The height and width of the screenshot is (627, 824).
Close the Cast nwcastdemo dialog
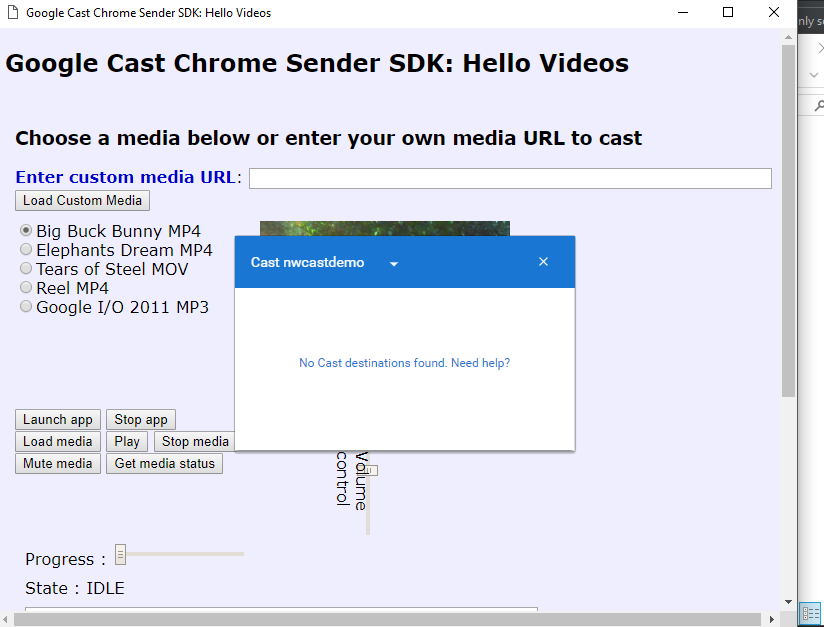(x=543, y=262)
